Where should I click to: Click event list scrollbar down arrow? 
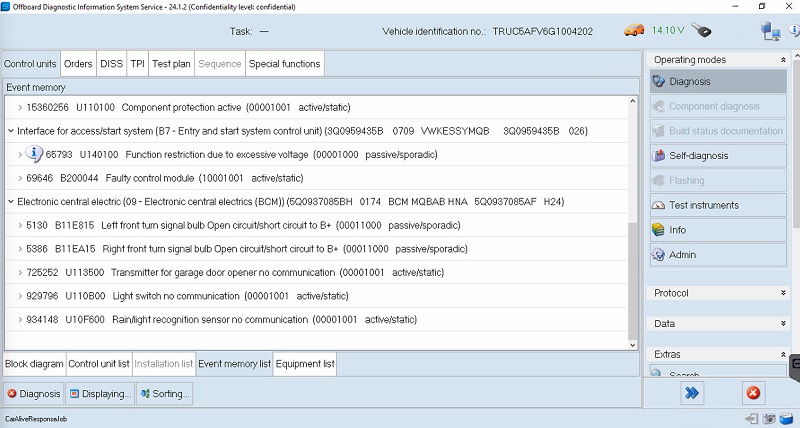tap(633, 345)
